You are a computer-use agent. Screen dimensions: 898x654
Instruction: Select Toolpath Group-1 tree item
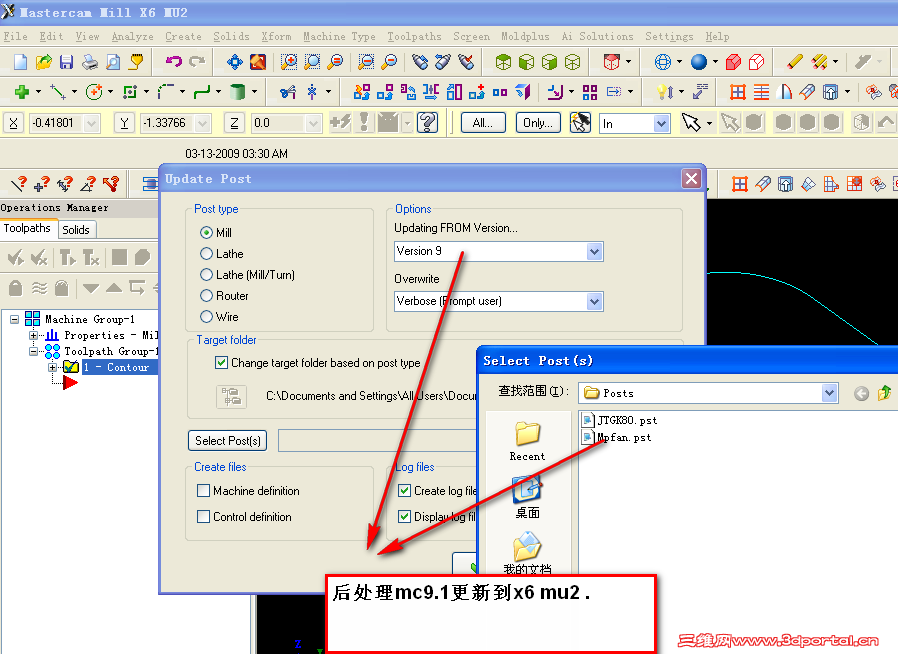pyautogui.click(x=111, y=351)
